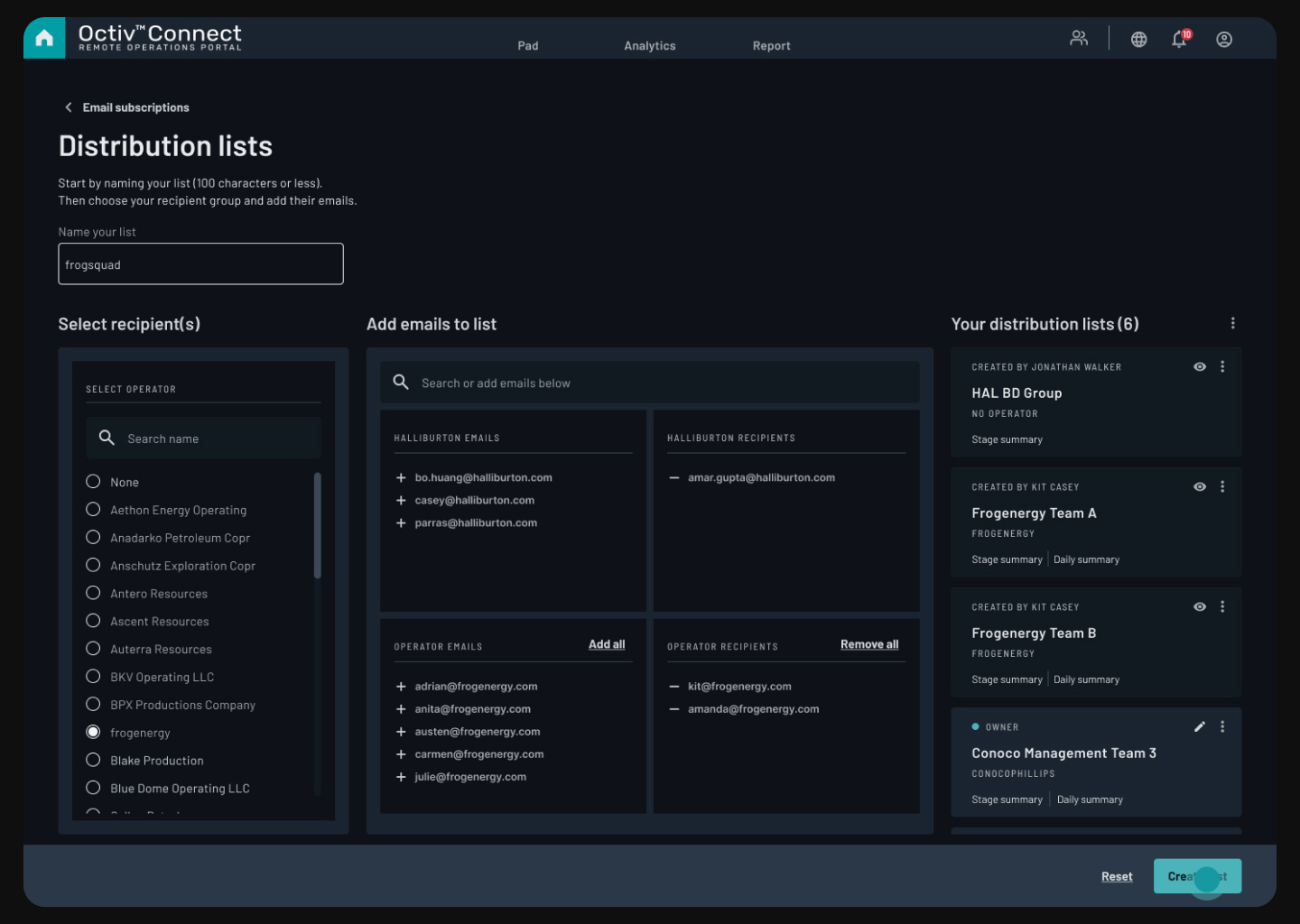View HAL BD Group with eye icon
Viewport: 1300px width, 924px height.
click(x=1200, y=366)
